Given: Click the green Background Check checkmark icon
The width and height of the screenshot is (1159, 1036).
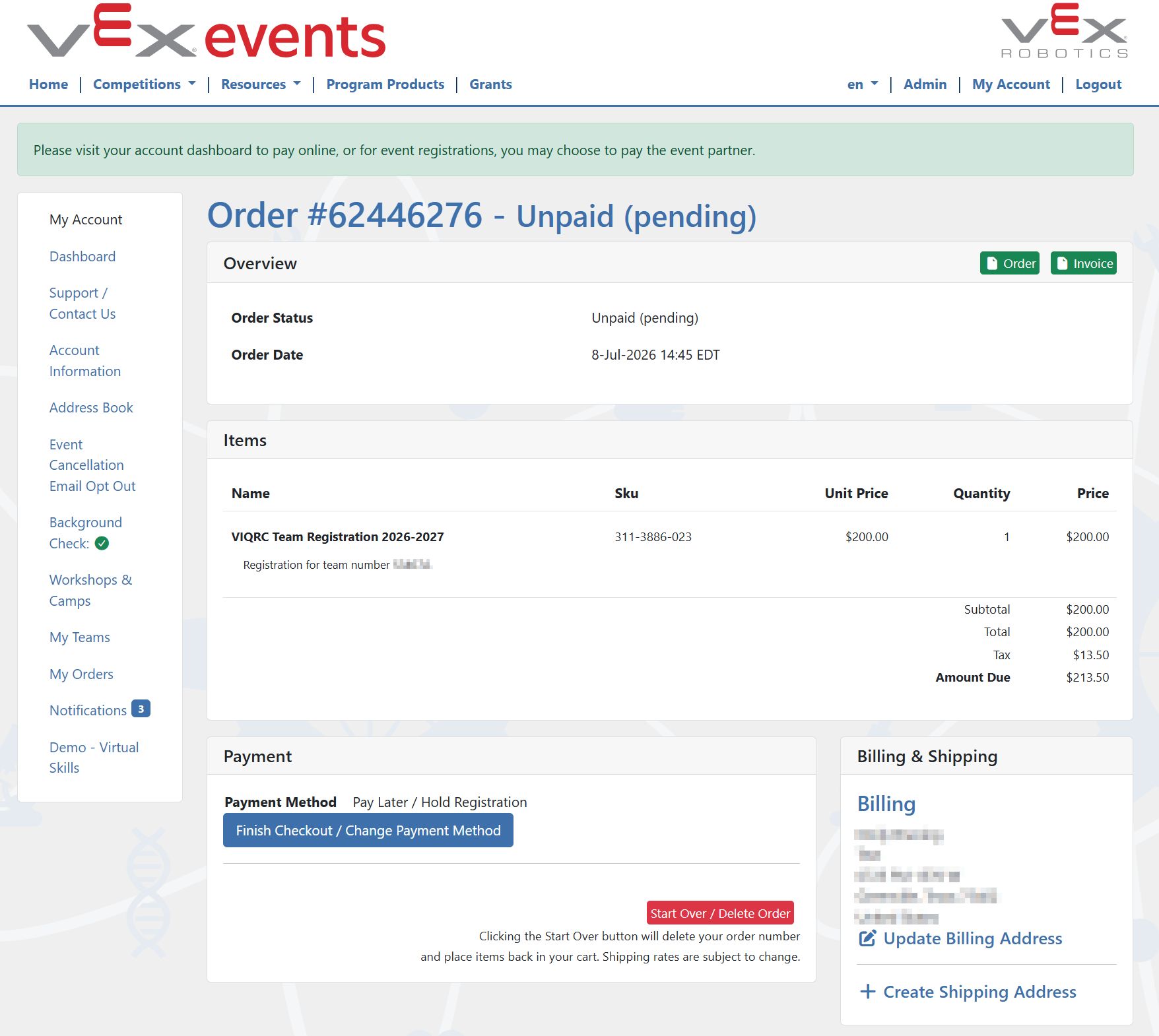Looking at the screenshot, I should (102, 543).
